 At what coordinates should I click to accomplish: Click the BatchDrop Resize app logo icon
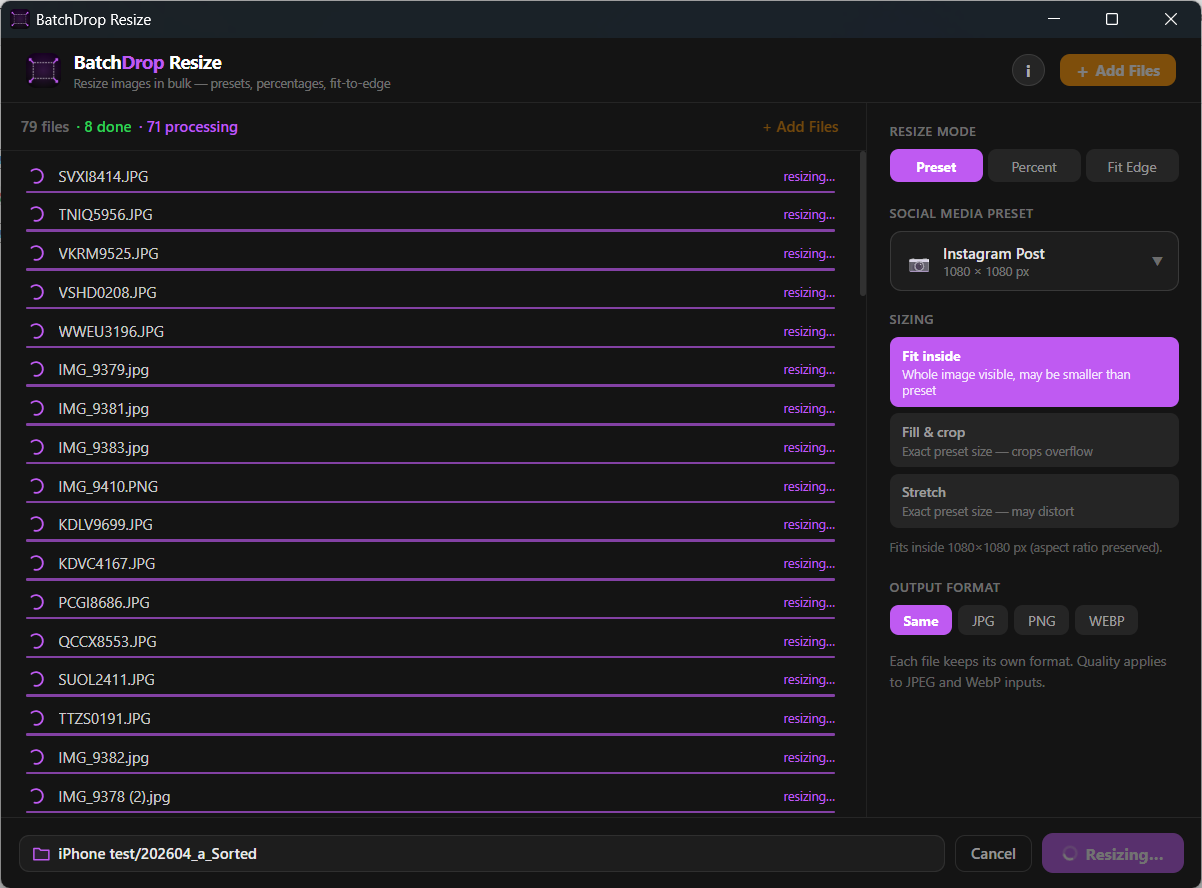point(43,71)
